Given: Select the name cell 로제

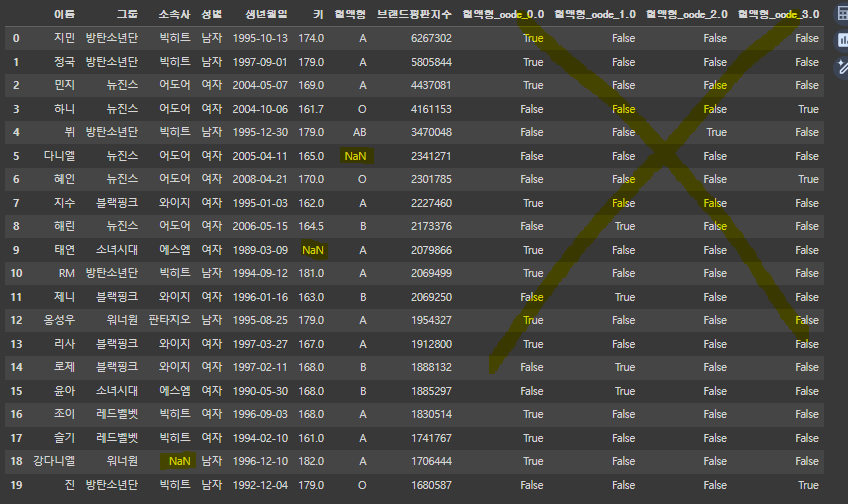Looking at the screenshot, I should (x=64, y=367).
